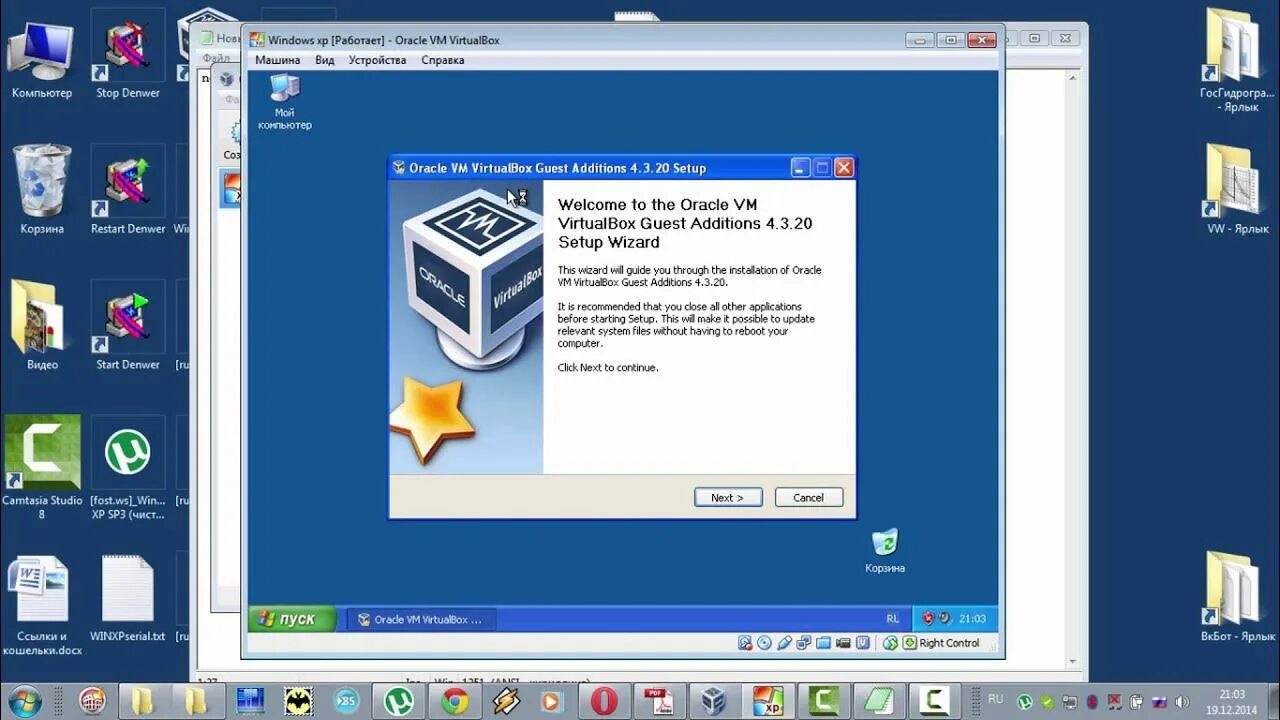Open the Устройства menu in VirtualBox
The height and width of the screenshot is (720, 1280).
pyautogui.click(x=377, y=60)
